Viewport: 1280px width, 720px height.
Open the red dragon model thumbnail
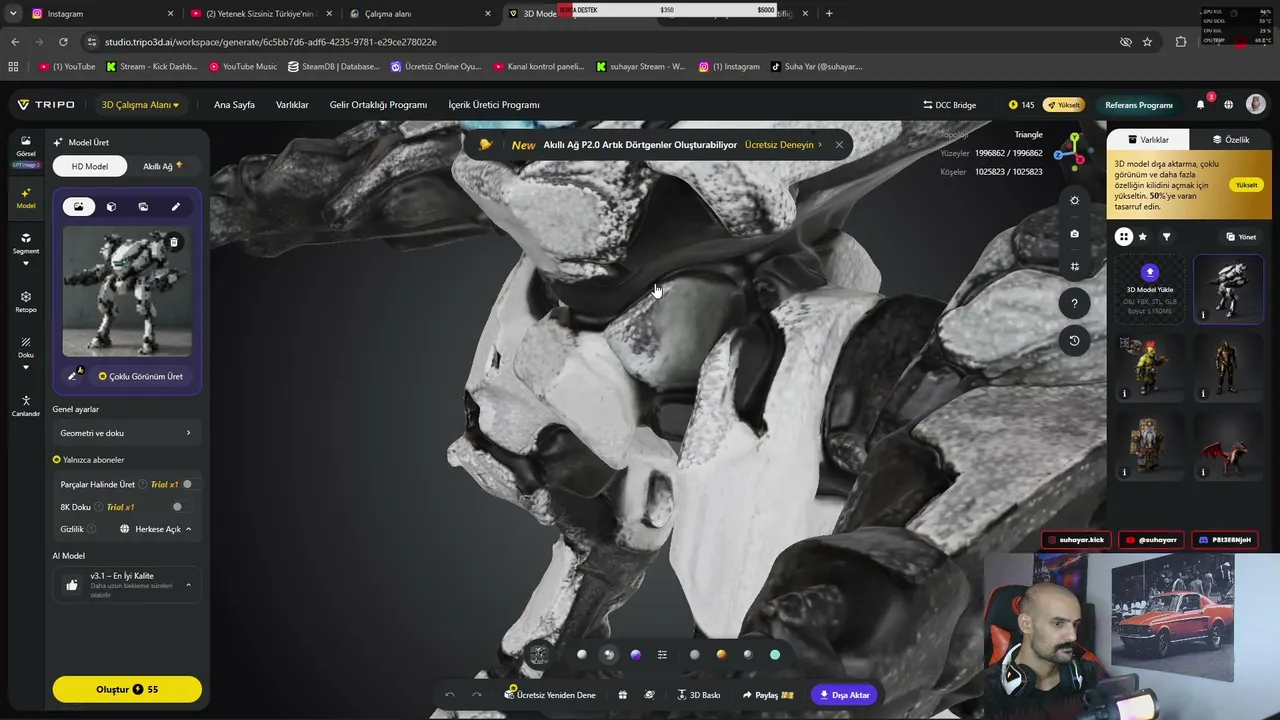click(1228, 445)
